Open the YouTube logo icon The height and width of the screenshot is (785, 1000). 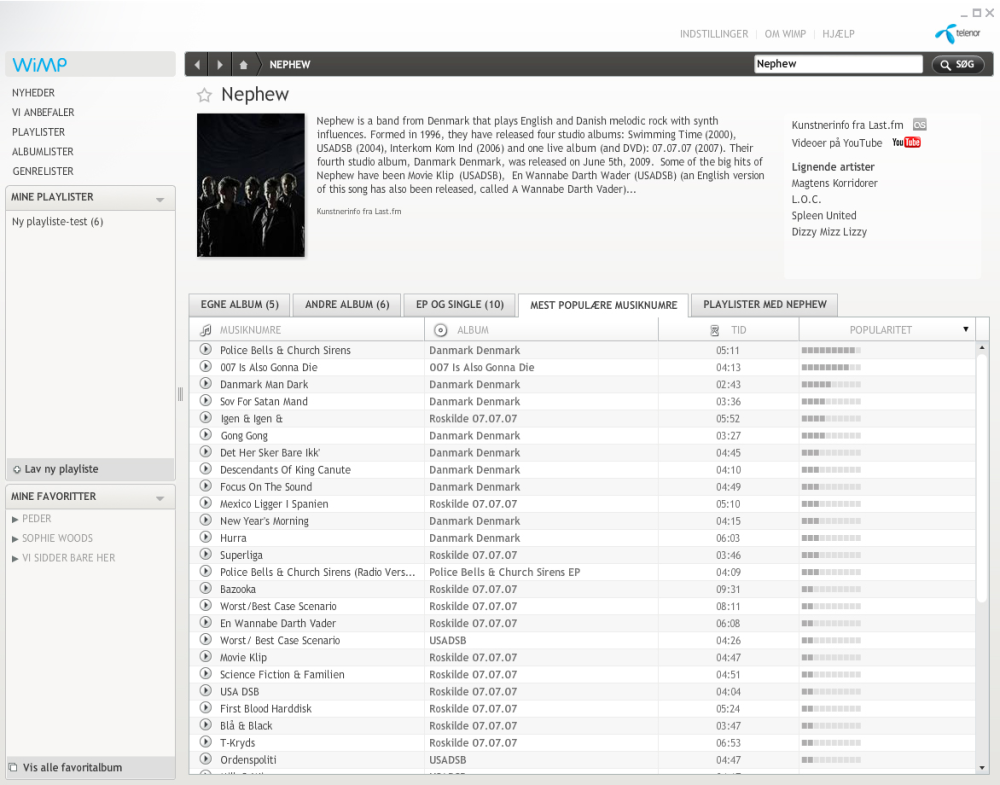click(x=906, y=142)
